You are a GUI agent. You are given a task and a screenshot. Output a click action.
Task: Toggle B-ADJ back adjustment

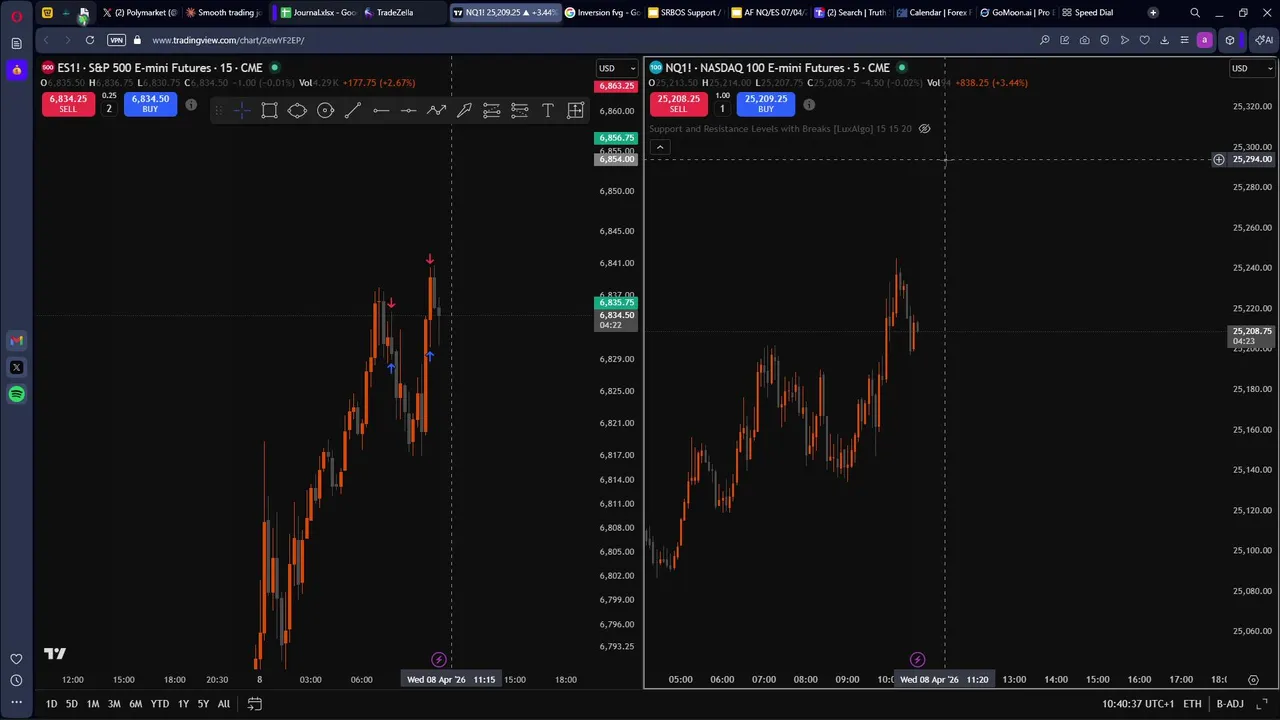coord(1230,704)
